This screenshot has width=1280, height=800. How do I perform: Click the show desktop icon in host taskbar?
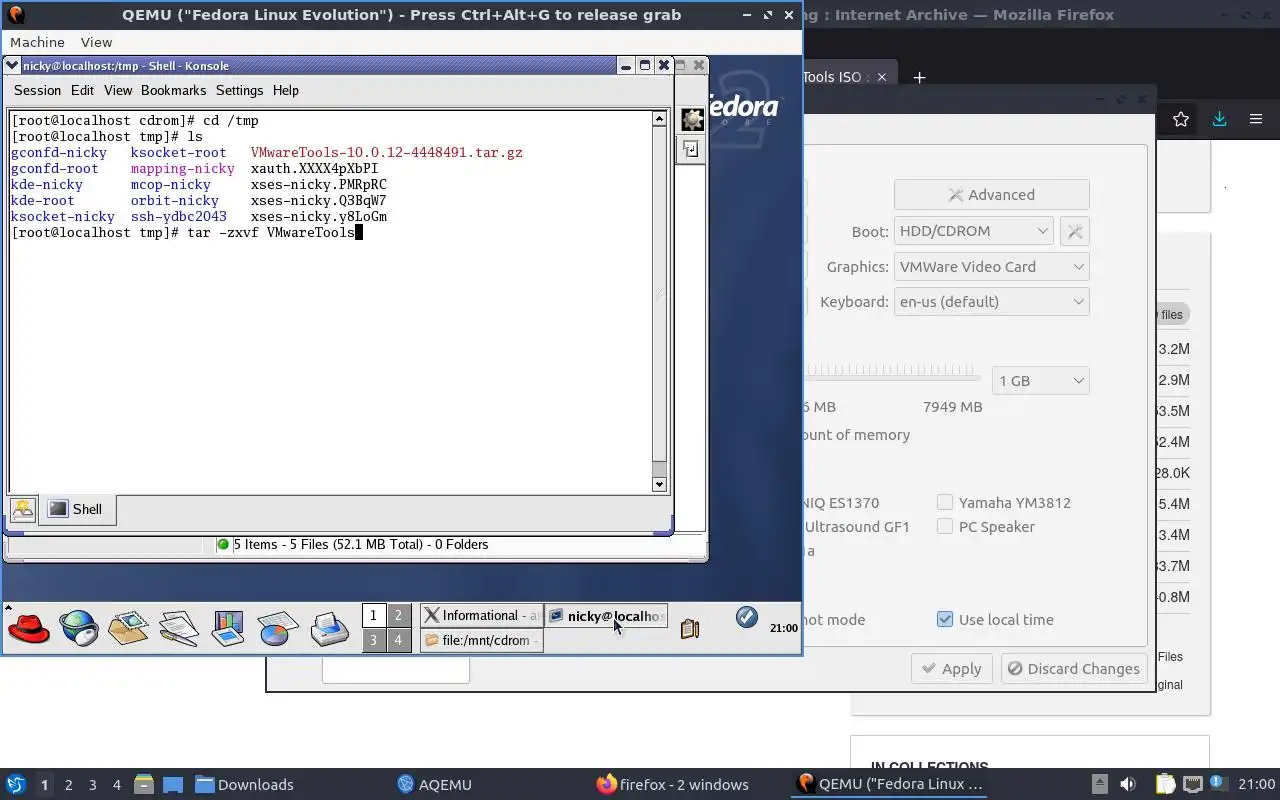point(173,784)
